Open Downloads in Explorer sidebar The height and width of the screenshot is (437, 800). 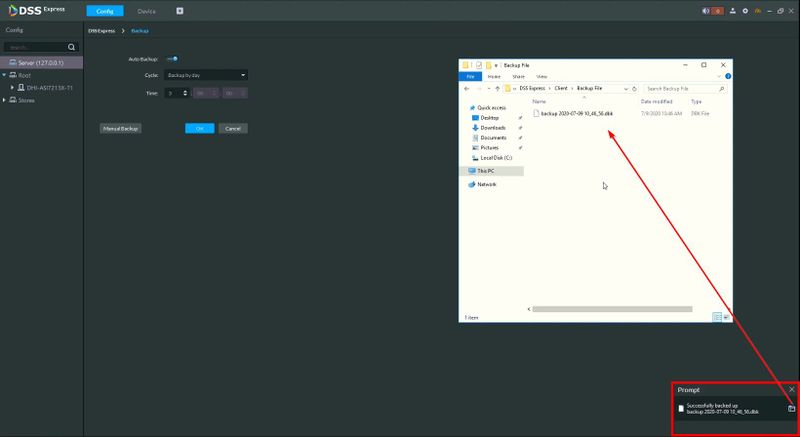(x=492, y=127)
